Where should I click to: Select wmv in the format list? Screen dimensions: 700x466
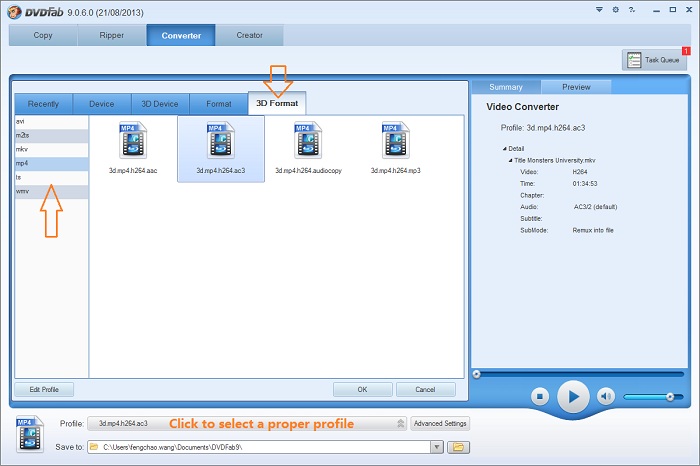click(x=51, y=191)
